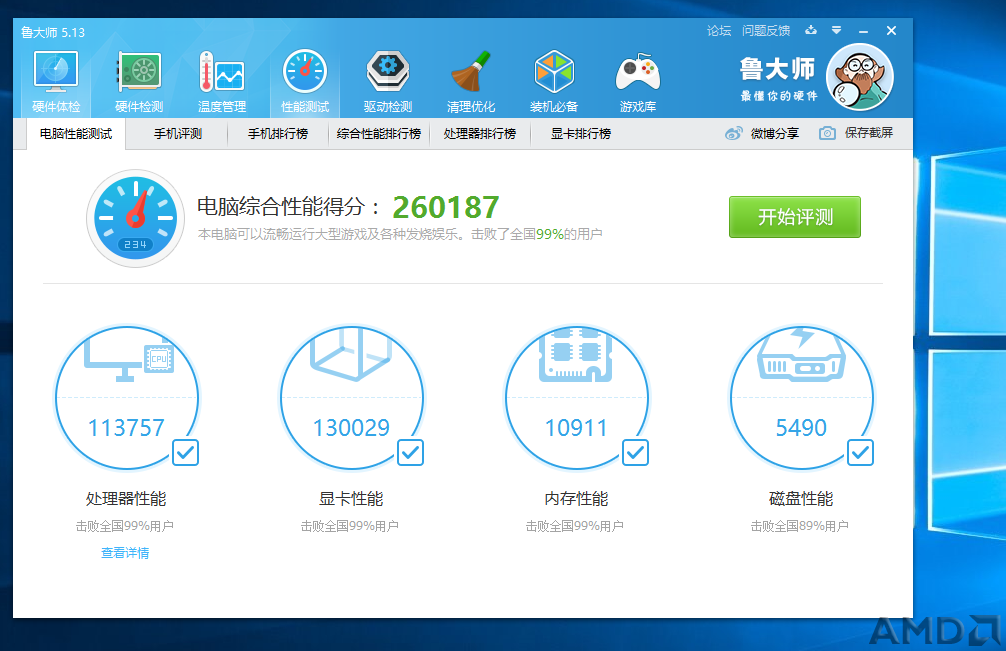Click the camera screenshot icon

(x=827, y=133)
